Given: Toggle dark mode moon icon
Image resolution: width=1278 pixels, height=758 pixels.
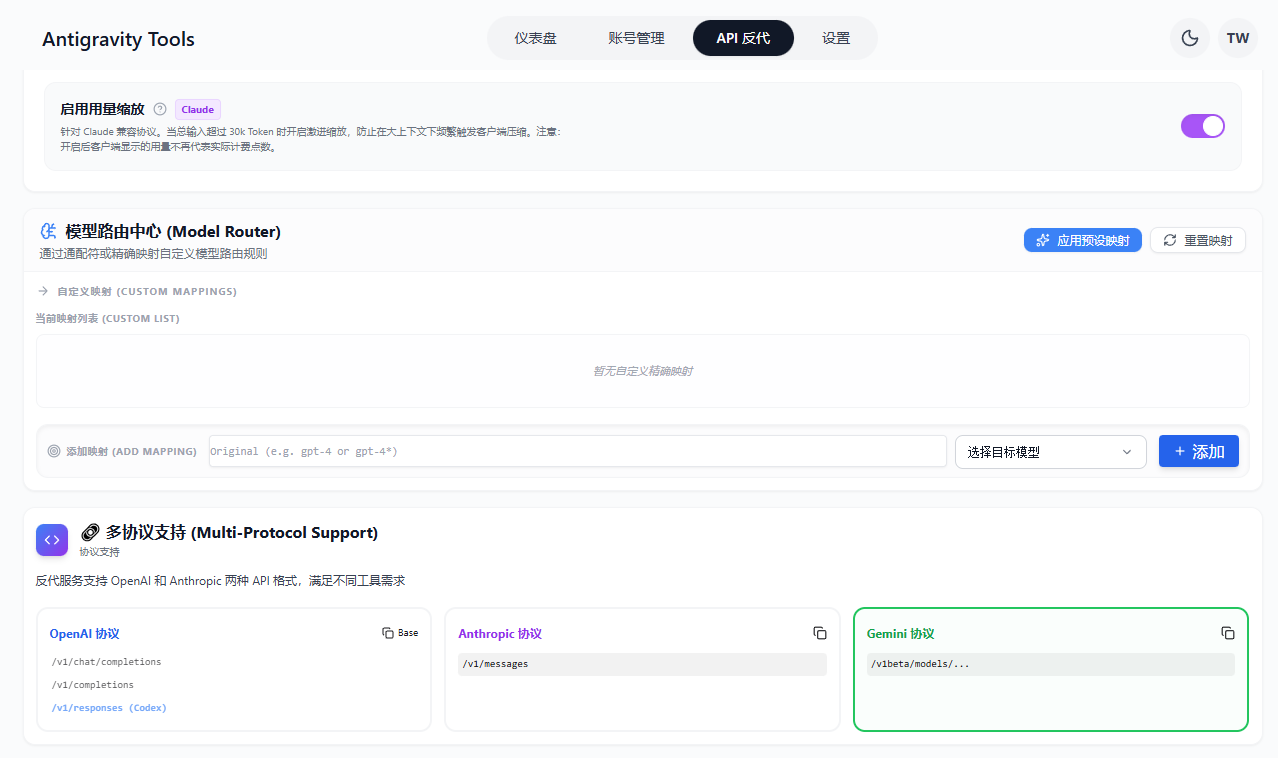Looking at the screenshot, I should coord(1189,38).
